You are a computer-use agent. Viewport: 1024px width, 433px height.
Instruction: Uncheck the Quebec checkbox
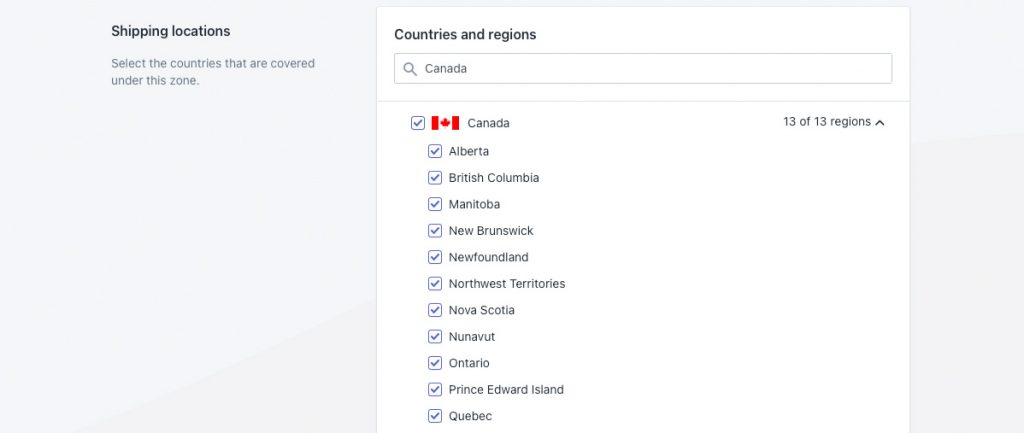pos(435,415)
